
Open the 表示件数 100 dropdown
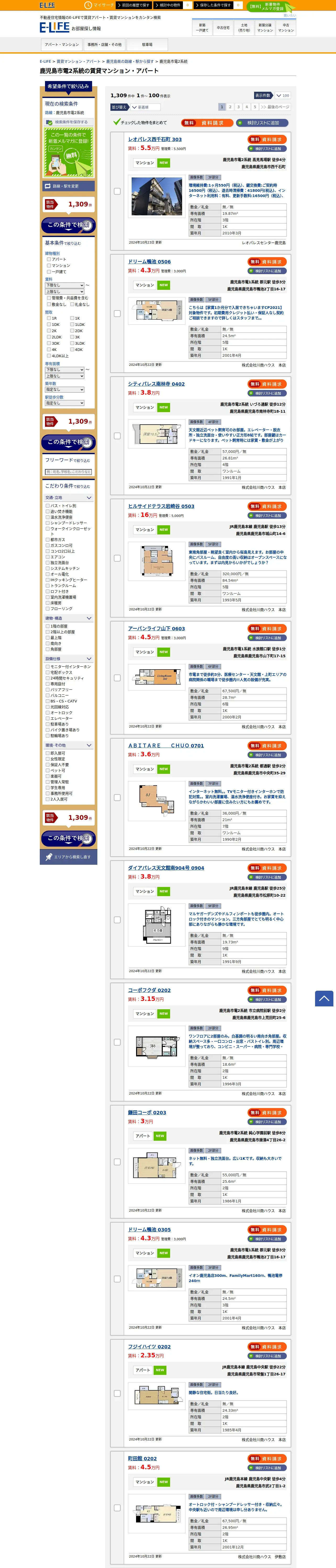point(282,96)
